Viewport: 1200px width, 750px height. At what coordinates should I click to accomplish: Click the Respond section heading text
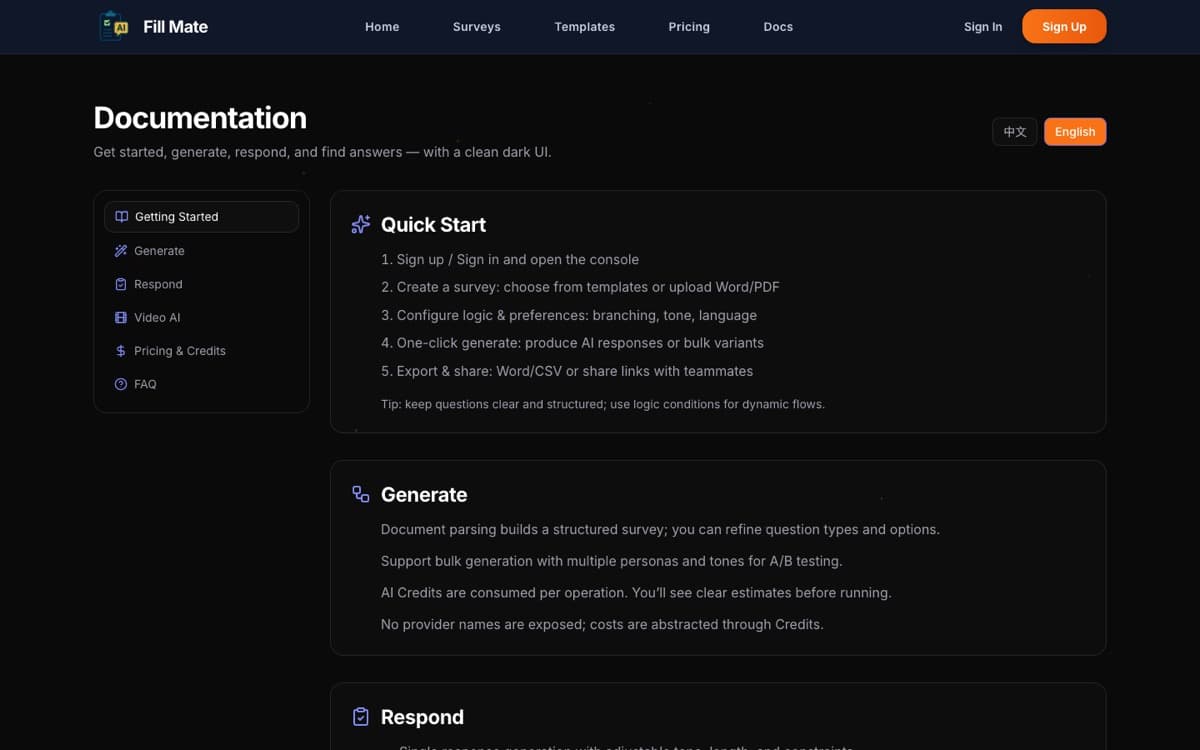(422, 717)
